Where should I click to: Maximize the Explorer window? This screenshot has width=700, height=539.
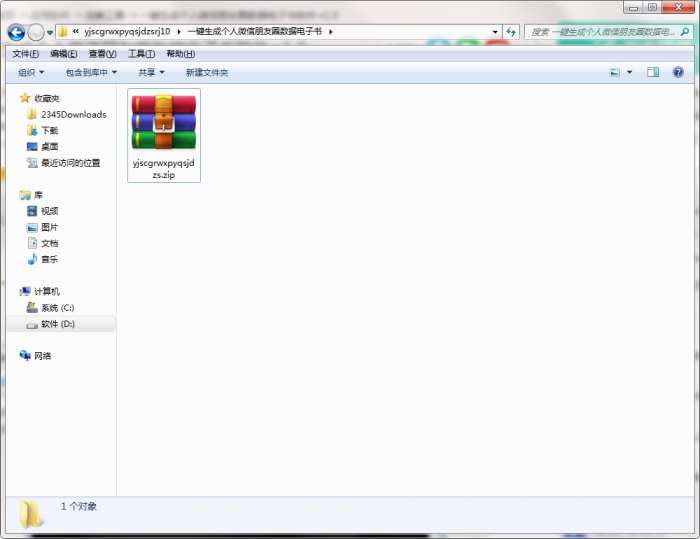click(652, 7)
